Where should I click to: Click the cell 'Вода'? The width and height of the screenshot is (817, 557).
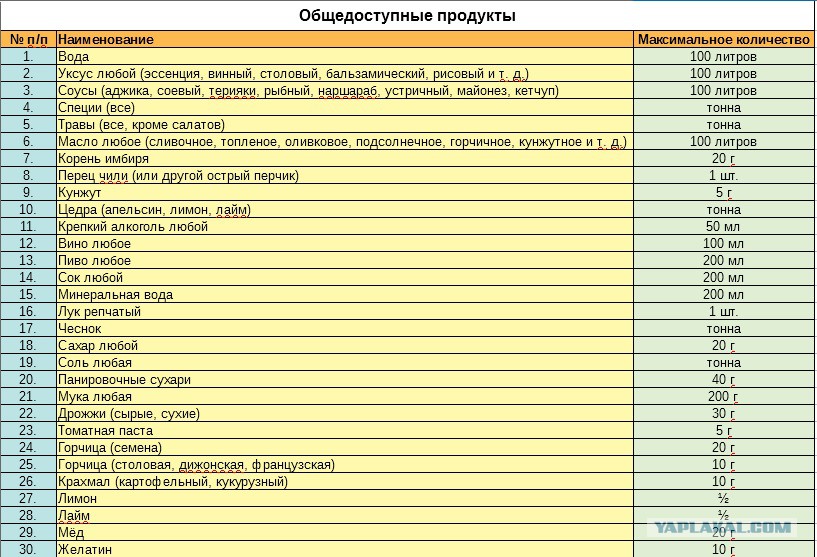pyautogui.click(x=345, y=56)
